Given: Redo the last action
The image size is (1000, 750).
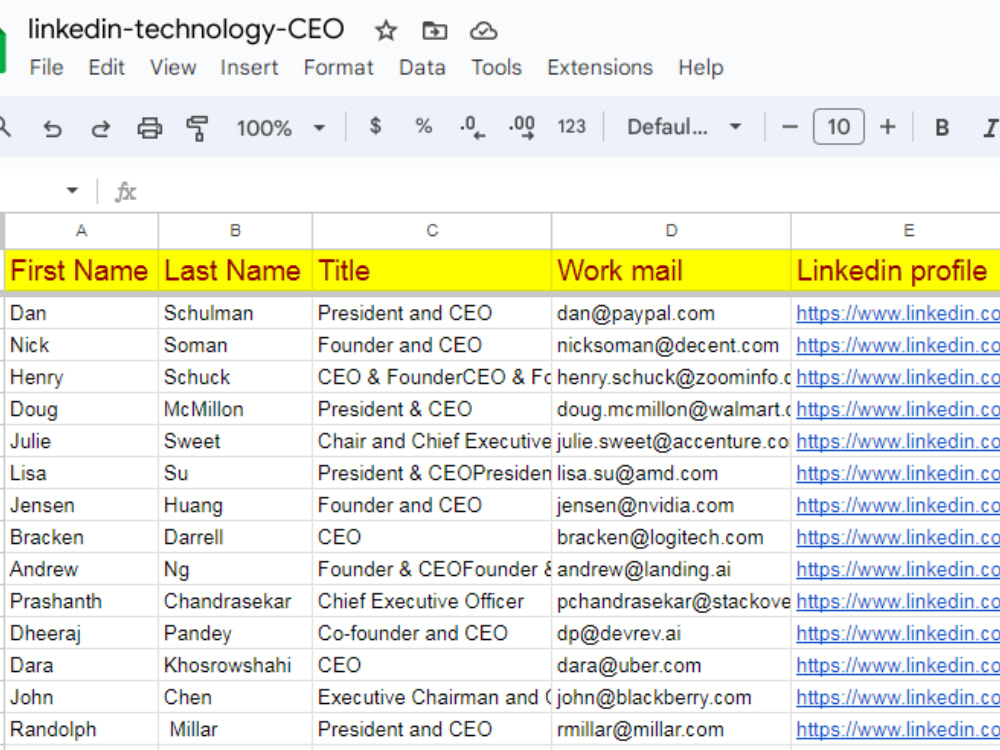Looking at the screenshot, I should tap(101, 128).
